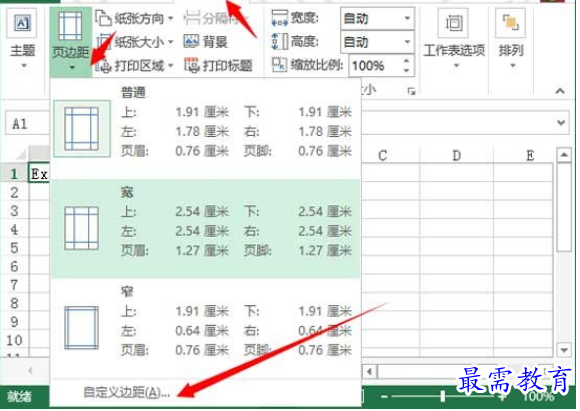Select row 2 header
580x411 pixels.
[x=14, y=192]
